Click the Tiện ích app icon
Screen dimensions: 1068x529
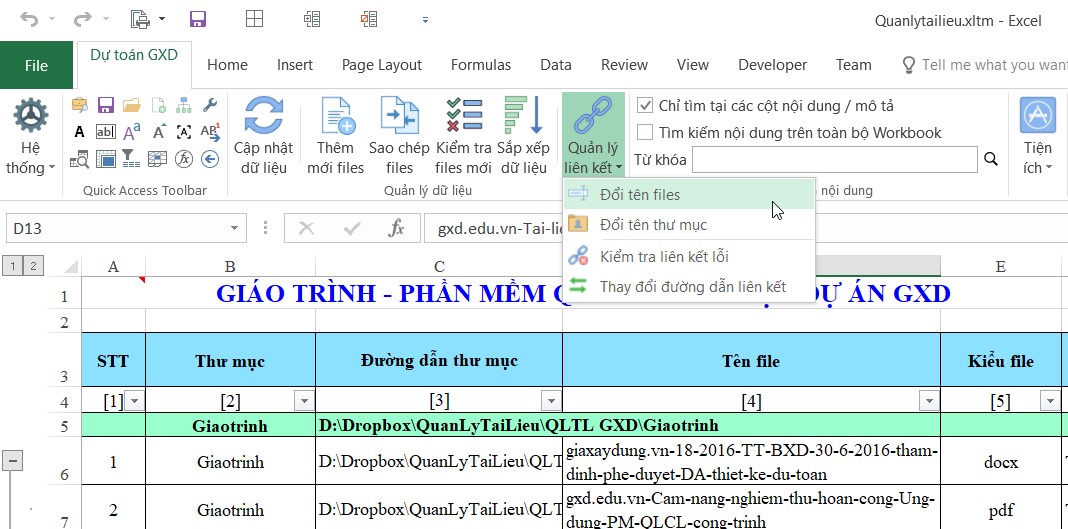1037,115
